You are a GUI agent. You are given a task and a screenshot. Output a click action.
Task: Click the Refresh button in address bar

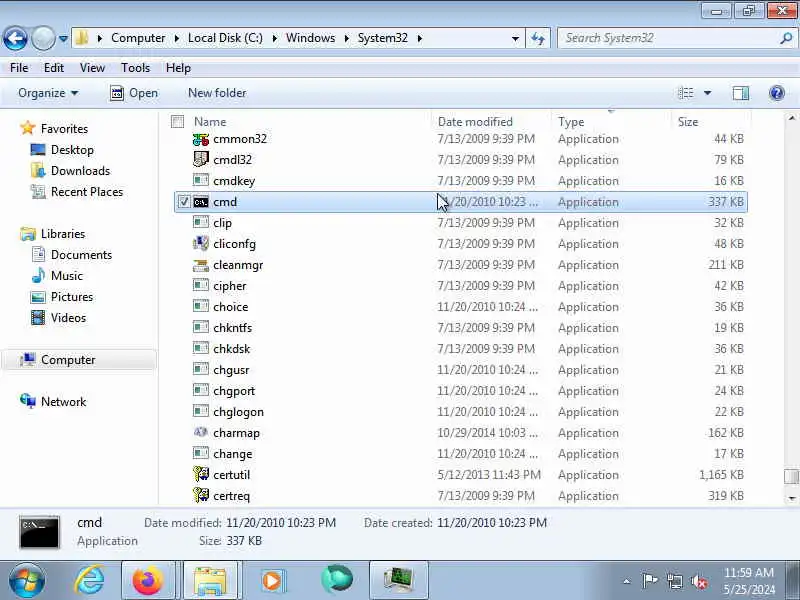point(538,38)
